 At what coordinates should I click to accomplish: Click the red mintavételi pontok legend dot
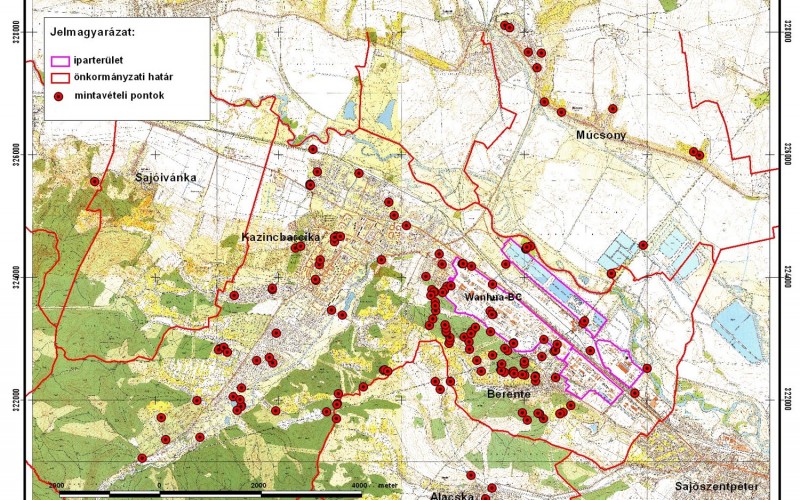point(58,96)
